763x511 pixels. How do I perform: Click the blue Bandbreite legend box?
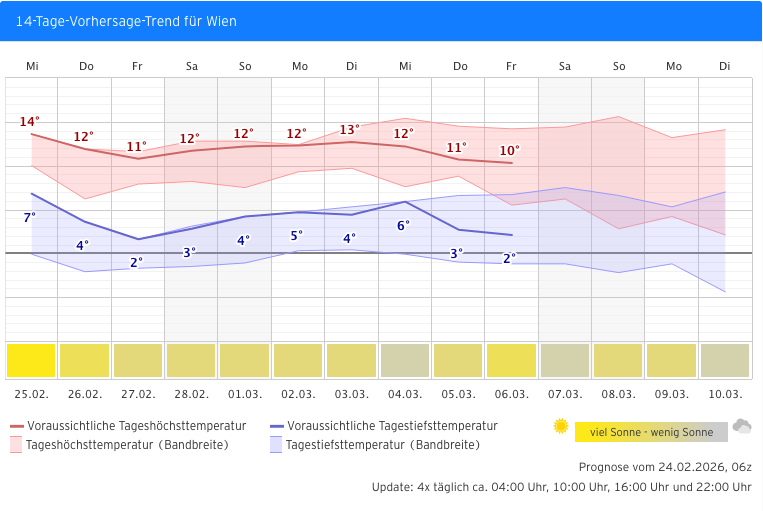tap(276, 445)
